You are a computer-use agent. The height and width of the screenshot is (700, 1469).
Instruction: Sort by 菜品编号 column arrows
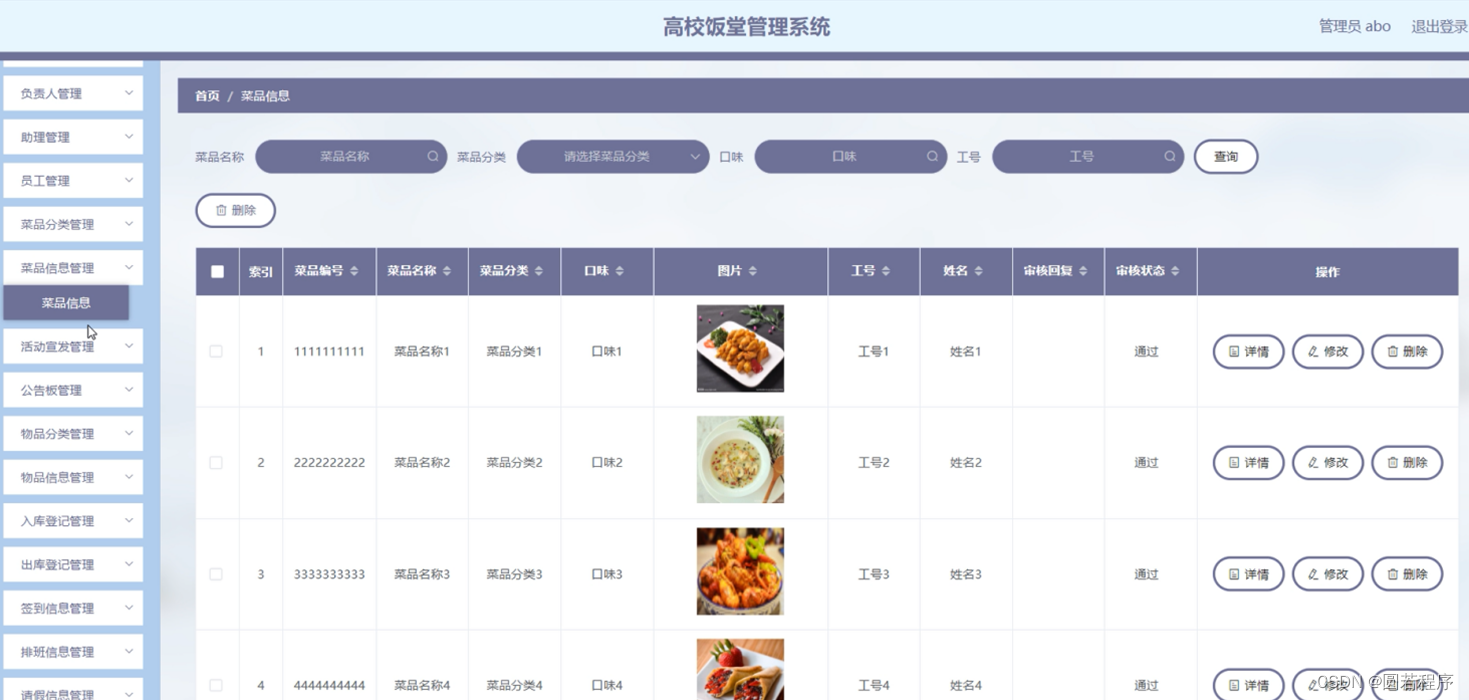point(354,271)
